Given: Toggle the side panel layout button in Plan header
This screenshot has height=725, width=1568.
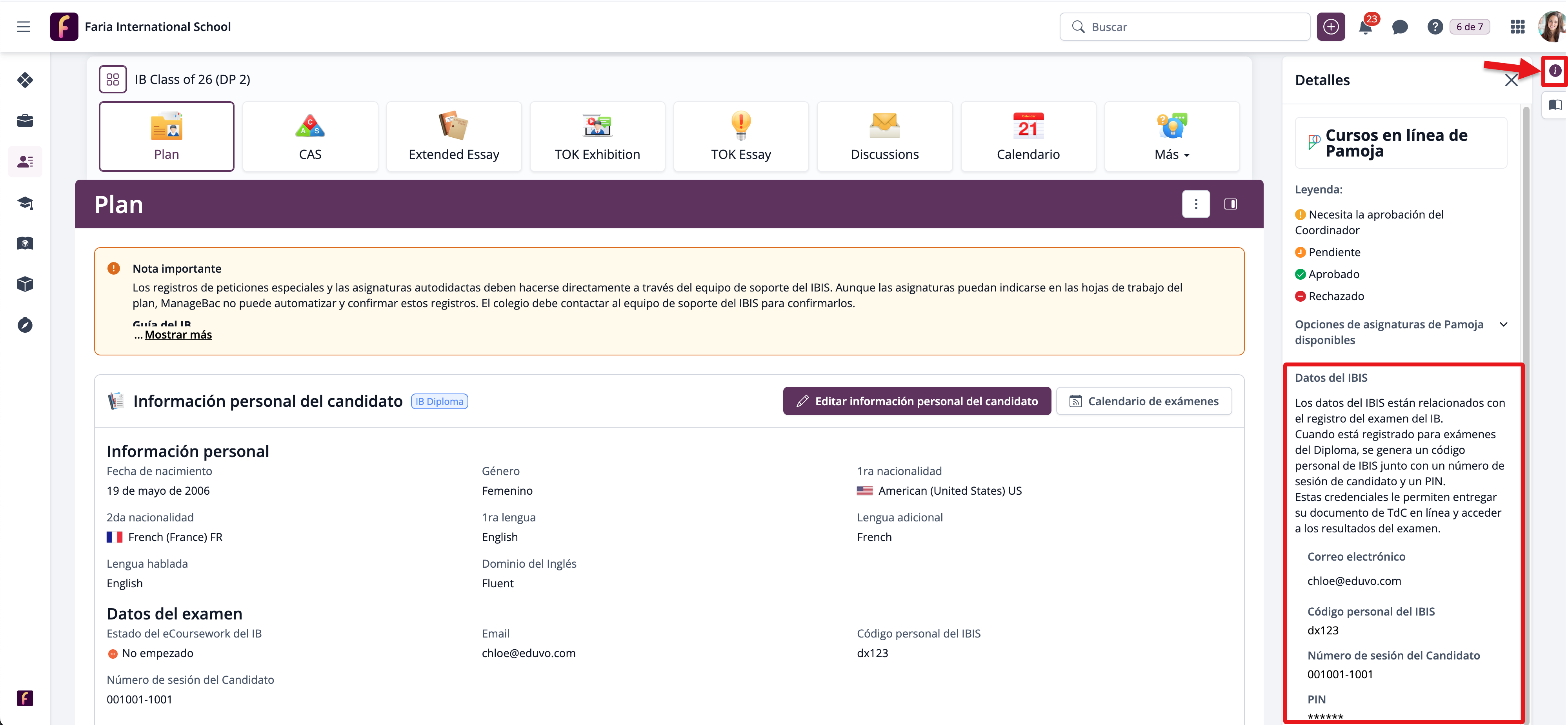Looking at the screenshot, I should [x=1230, y=204].
